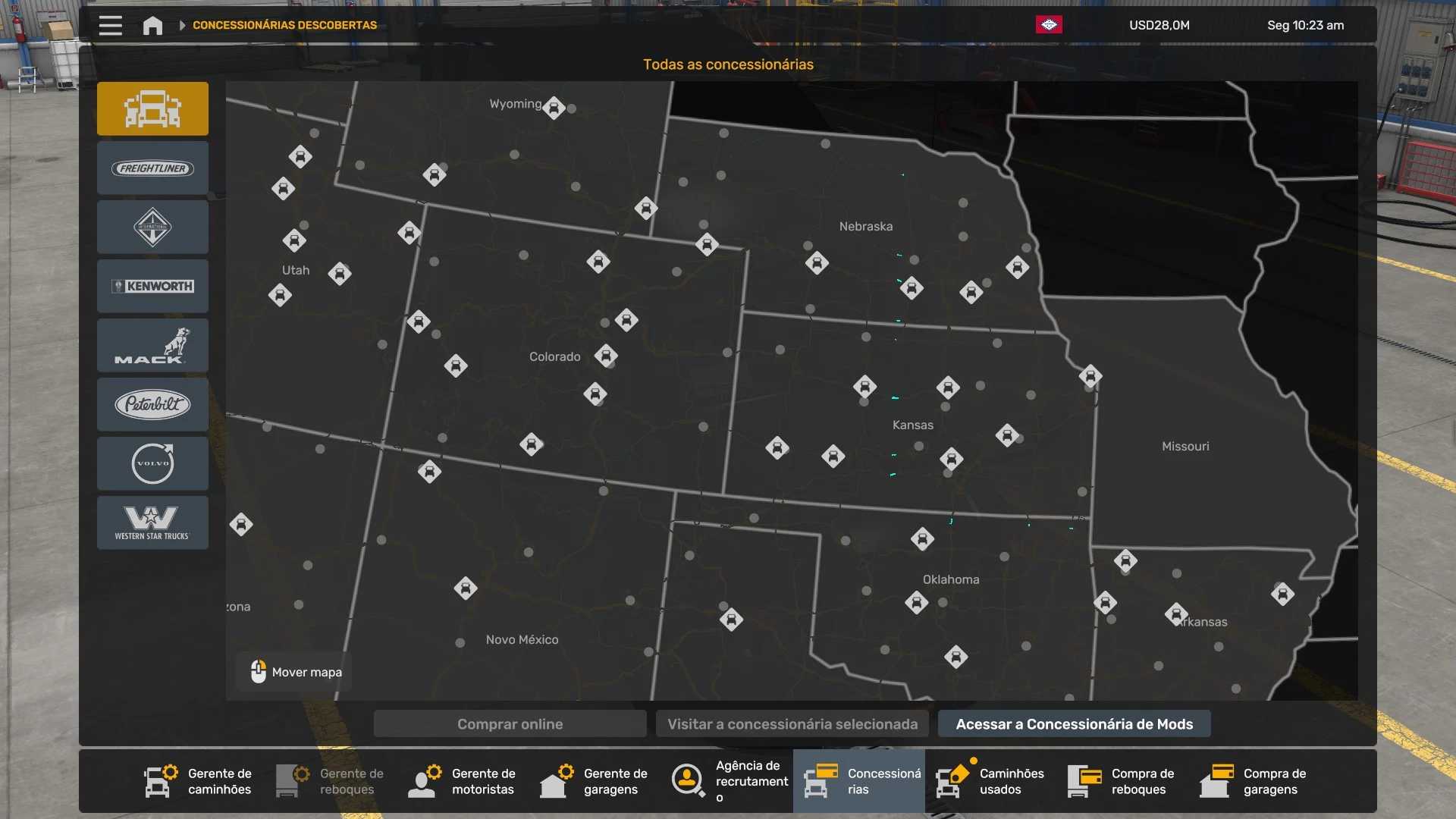Click the Comprar online button
Image resolution: width=1456 pixels, height=819 pixels.
pyautogui.click(x=510, y=723)
